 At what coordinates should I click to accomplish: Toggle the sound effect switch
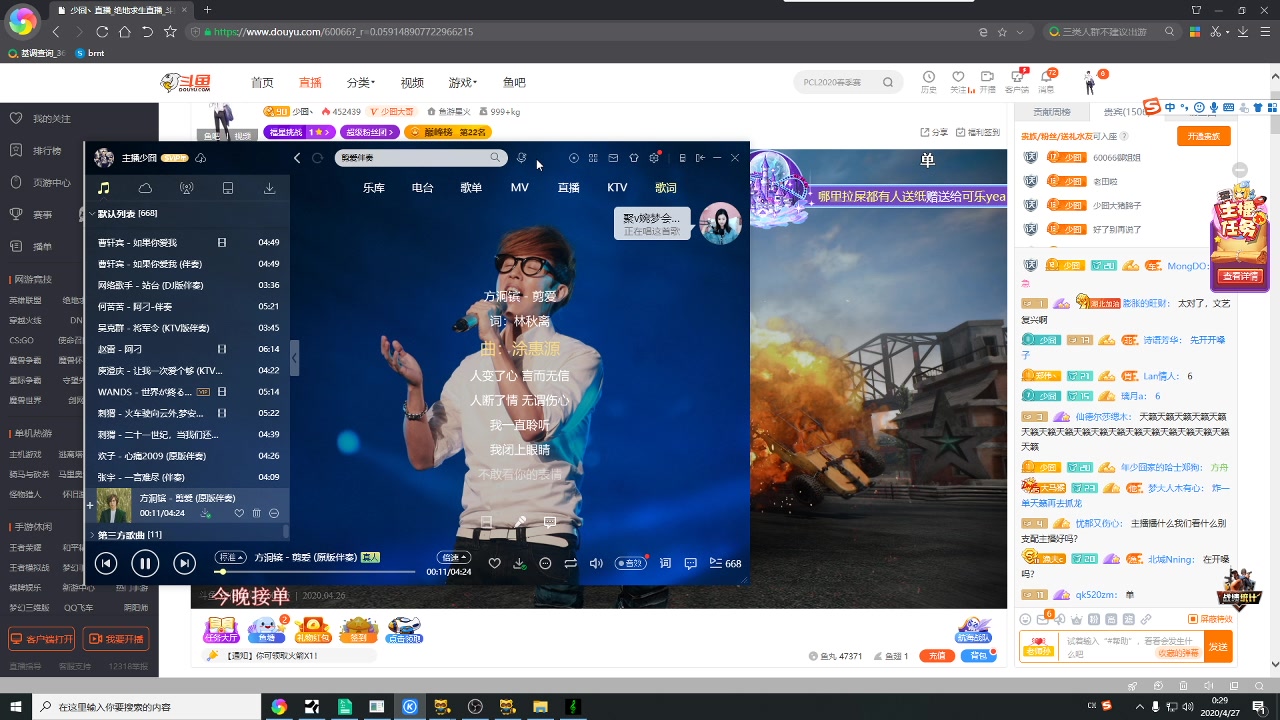point(631,564)
